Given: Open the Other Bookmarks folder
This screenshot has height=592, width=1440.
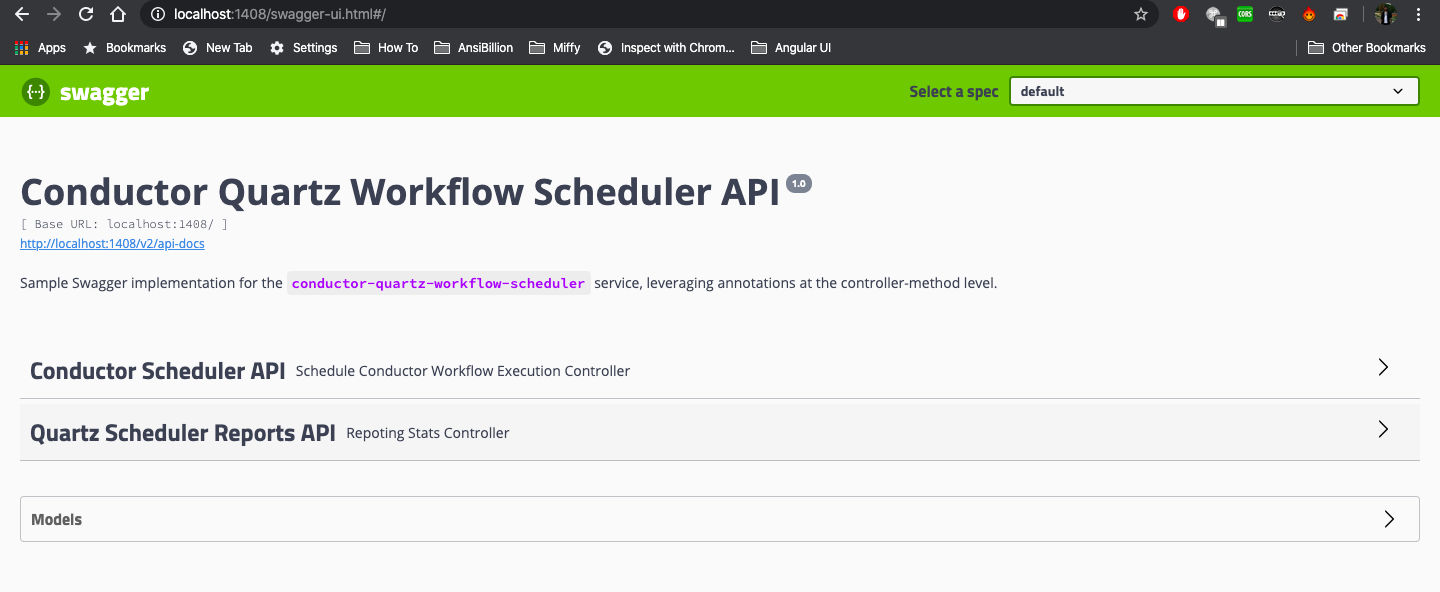Looking at the screenshot, I should [x=1367, y=47].
